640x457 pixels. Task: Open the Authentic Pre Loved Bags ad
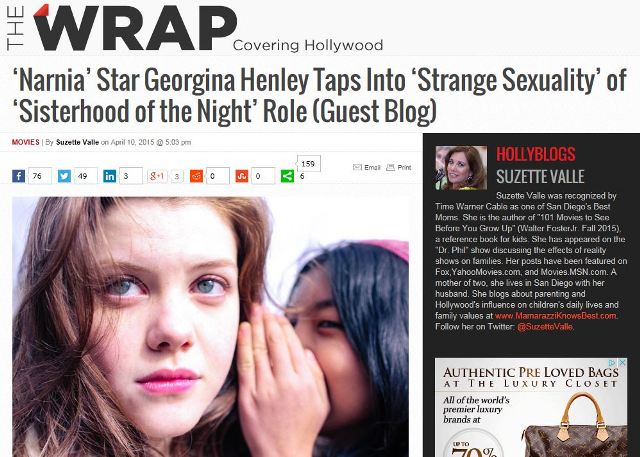click(x=531, y=408)
